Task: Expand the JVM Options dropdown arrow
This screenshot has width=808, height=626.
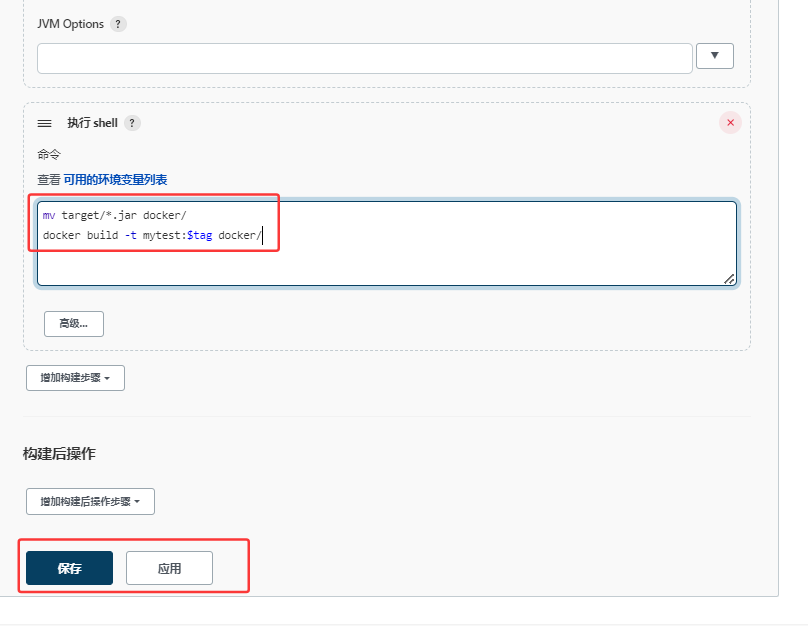Action: [x=715, y=56]
